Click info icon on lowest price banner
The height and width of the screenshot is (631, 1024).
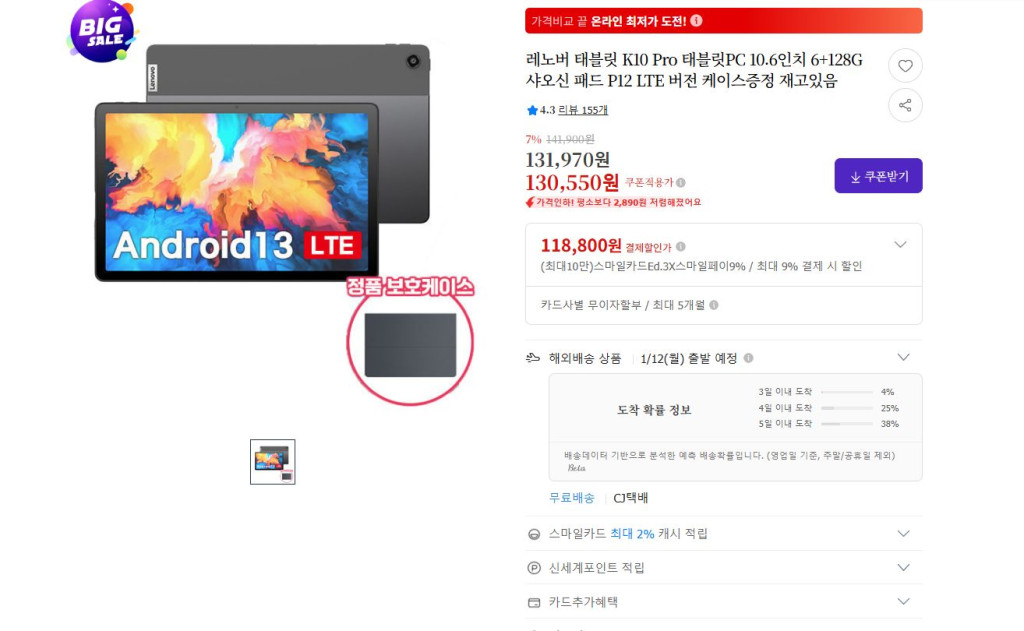pos(697,21)
